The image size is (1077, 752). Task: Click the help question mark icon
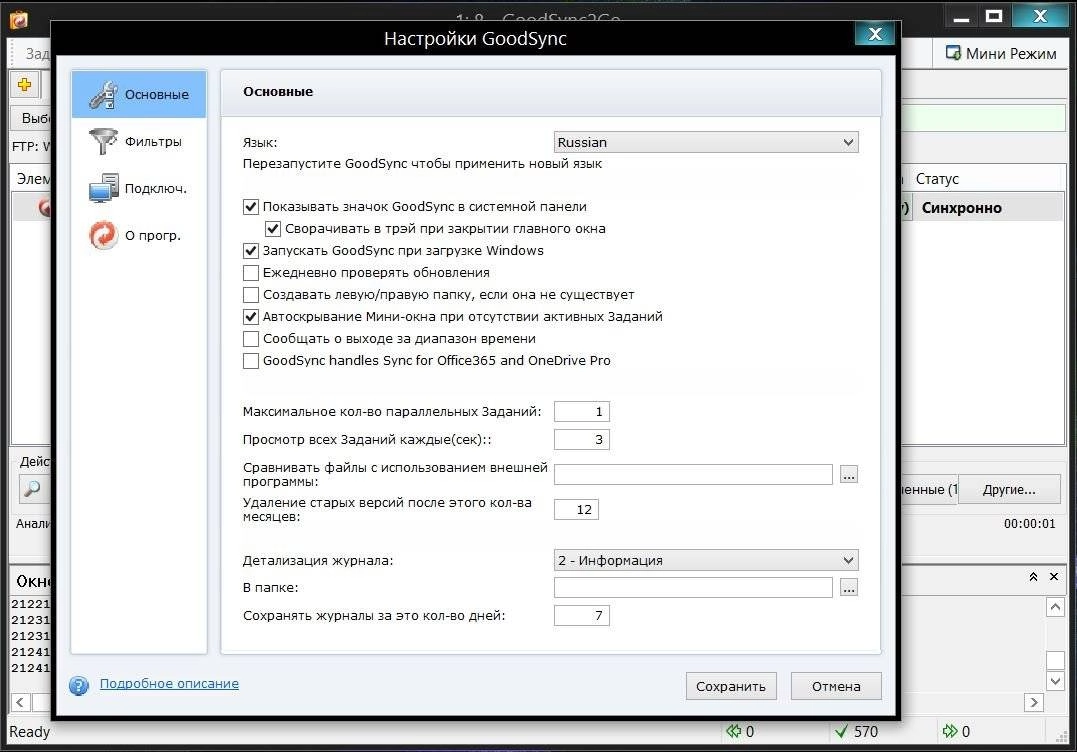(x=79, y=685)
